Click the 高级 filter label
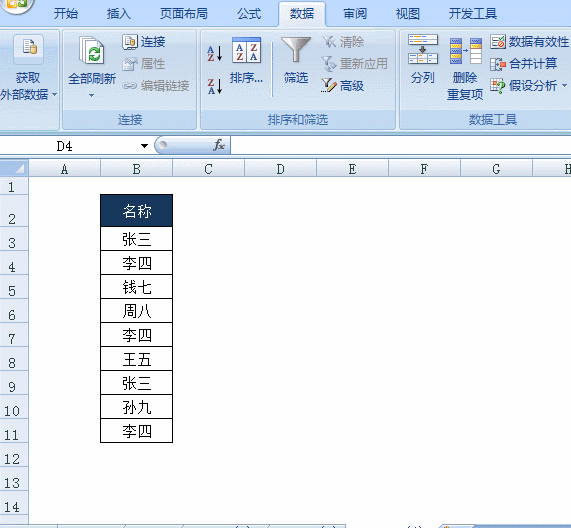571x528 pixels. (352, 86)
